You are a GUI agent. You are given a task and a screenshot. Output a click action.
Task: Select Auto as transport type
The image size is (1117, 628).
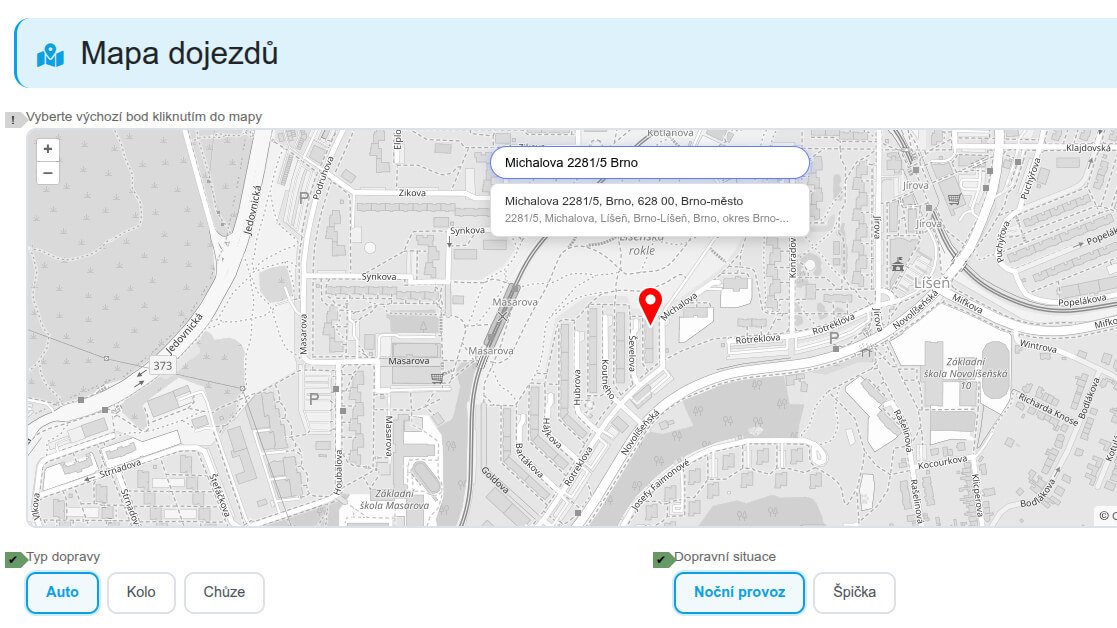tap(62, 592)
